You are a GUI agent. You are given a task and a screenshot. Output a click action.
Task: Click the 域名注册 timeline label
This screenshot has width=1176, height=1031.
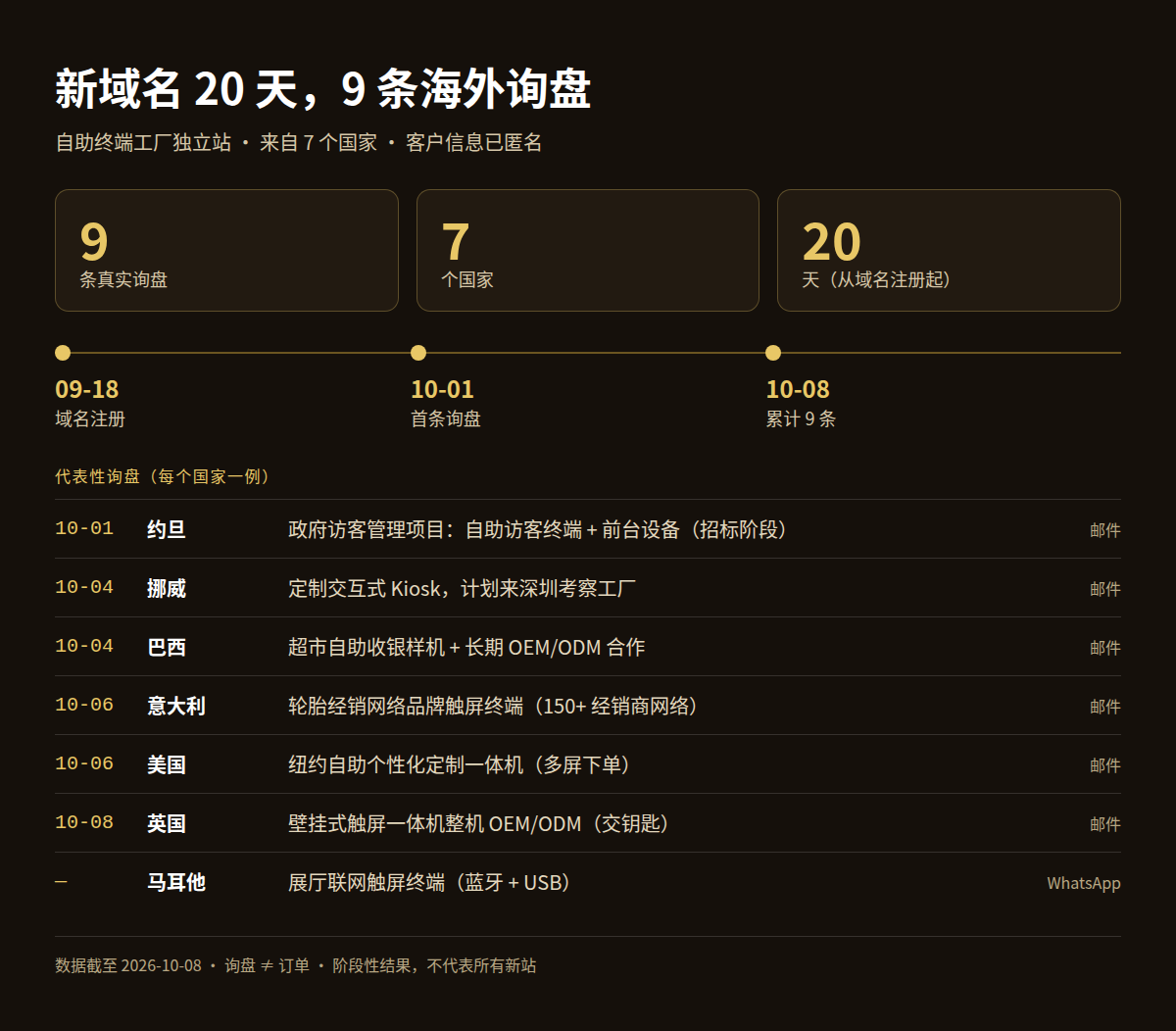pos(90,419)
